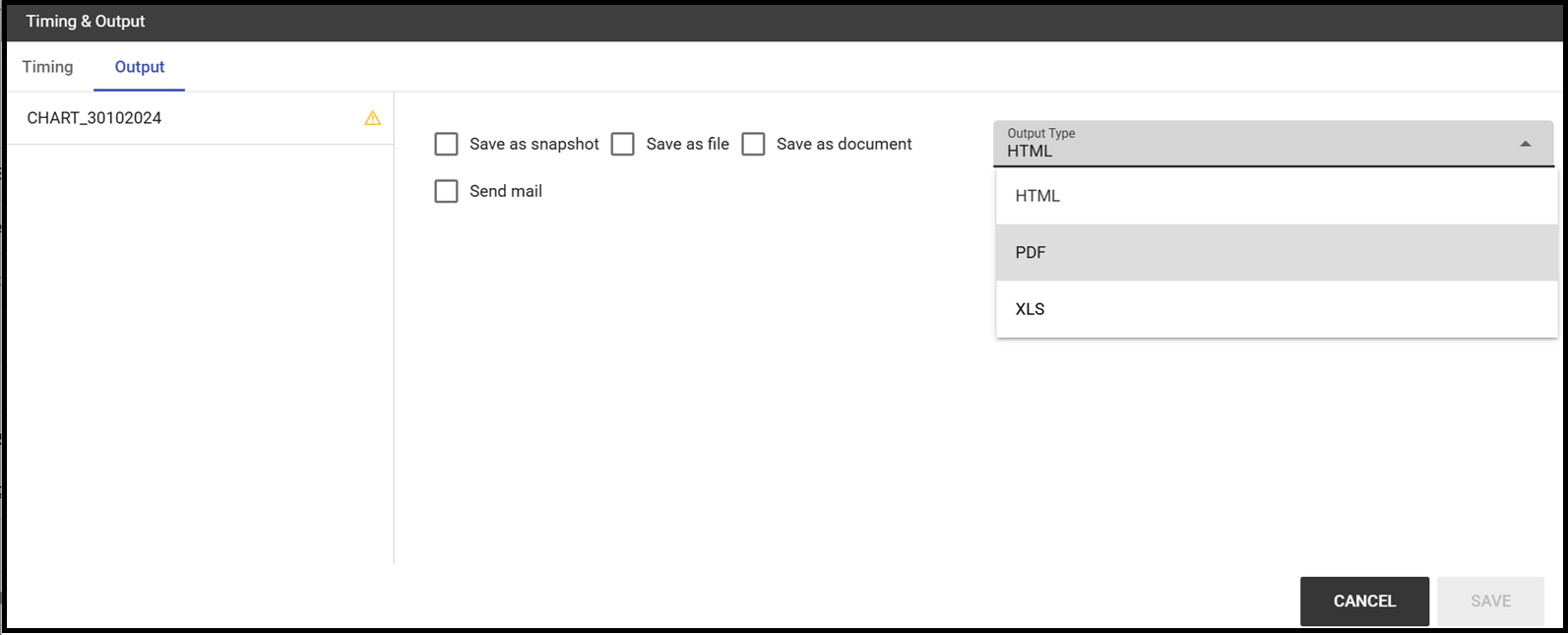
Task: Check the Save as document option
Action: pos(753,145)
